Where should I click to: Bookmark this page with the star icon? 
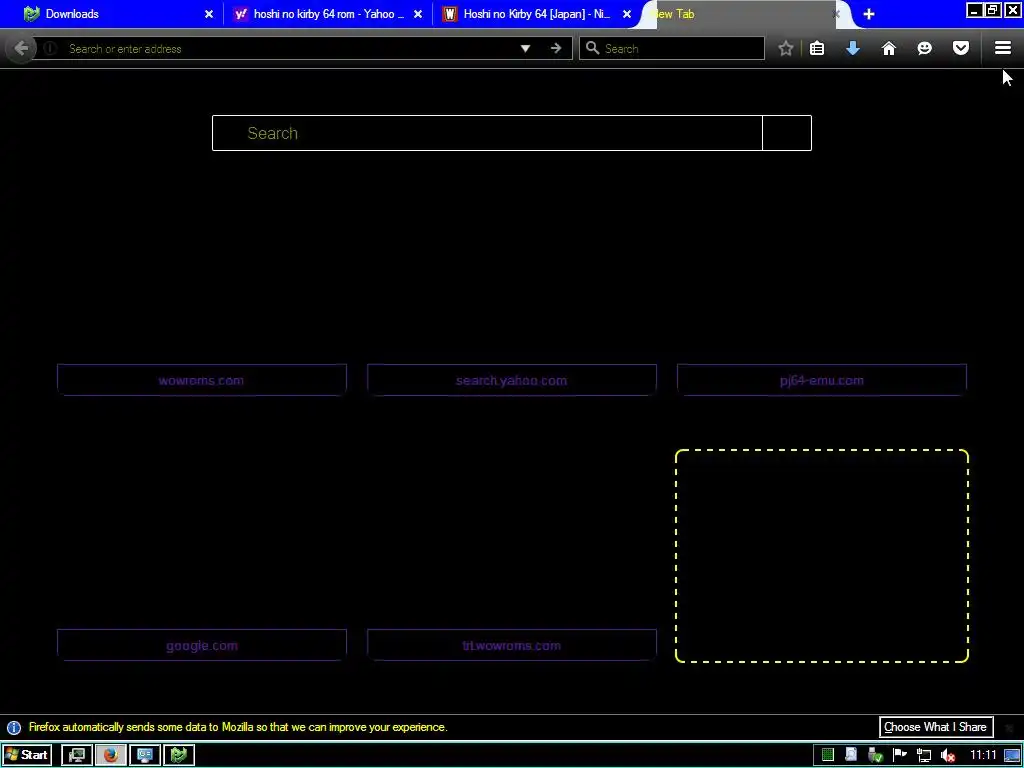(x=786, y=48)
